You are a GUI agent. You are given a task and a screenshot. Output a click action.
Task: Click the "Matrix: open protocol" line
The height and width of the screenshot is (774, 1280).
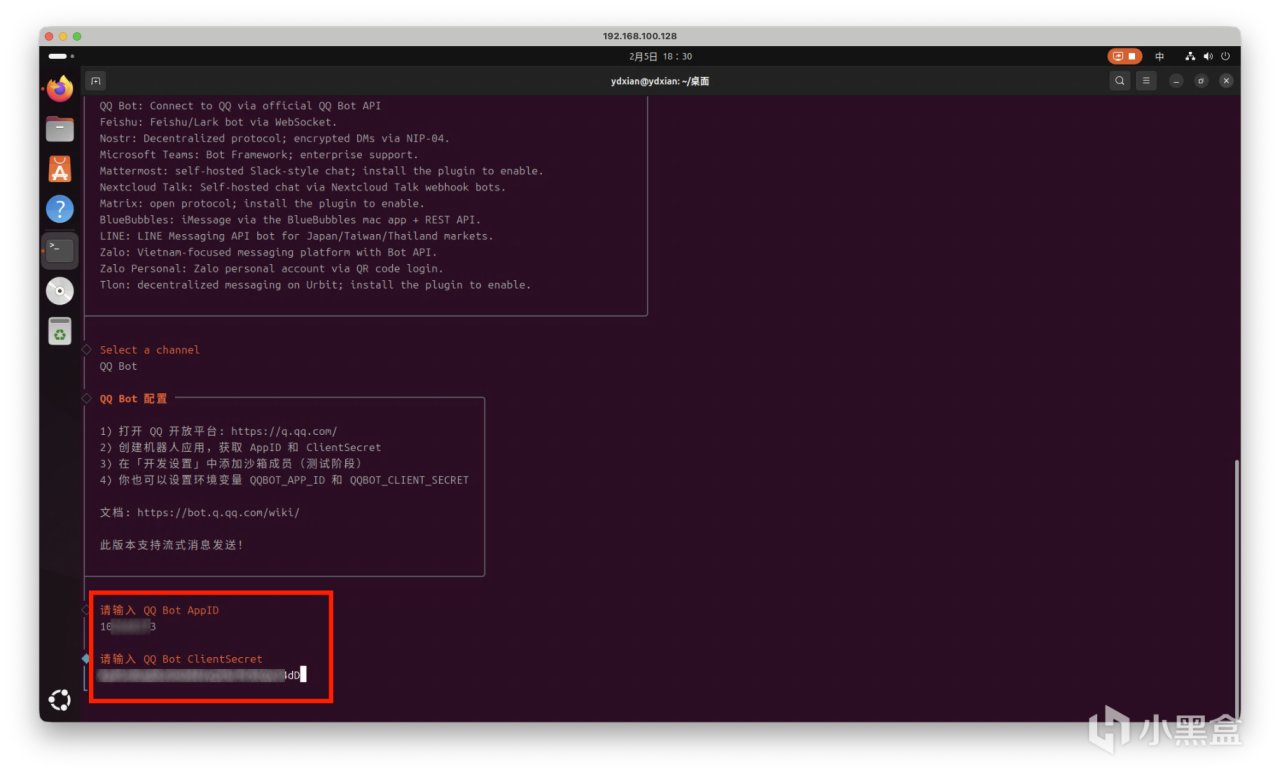[262, 203]
